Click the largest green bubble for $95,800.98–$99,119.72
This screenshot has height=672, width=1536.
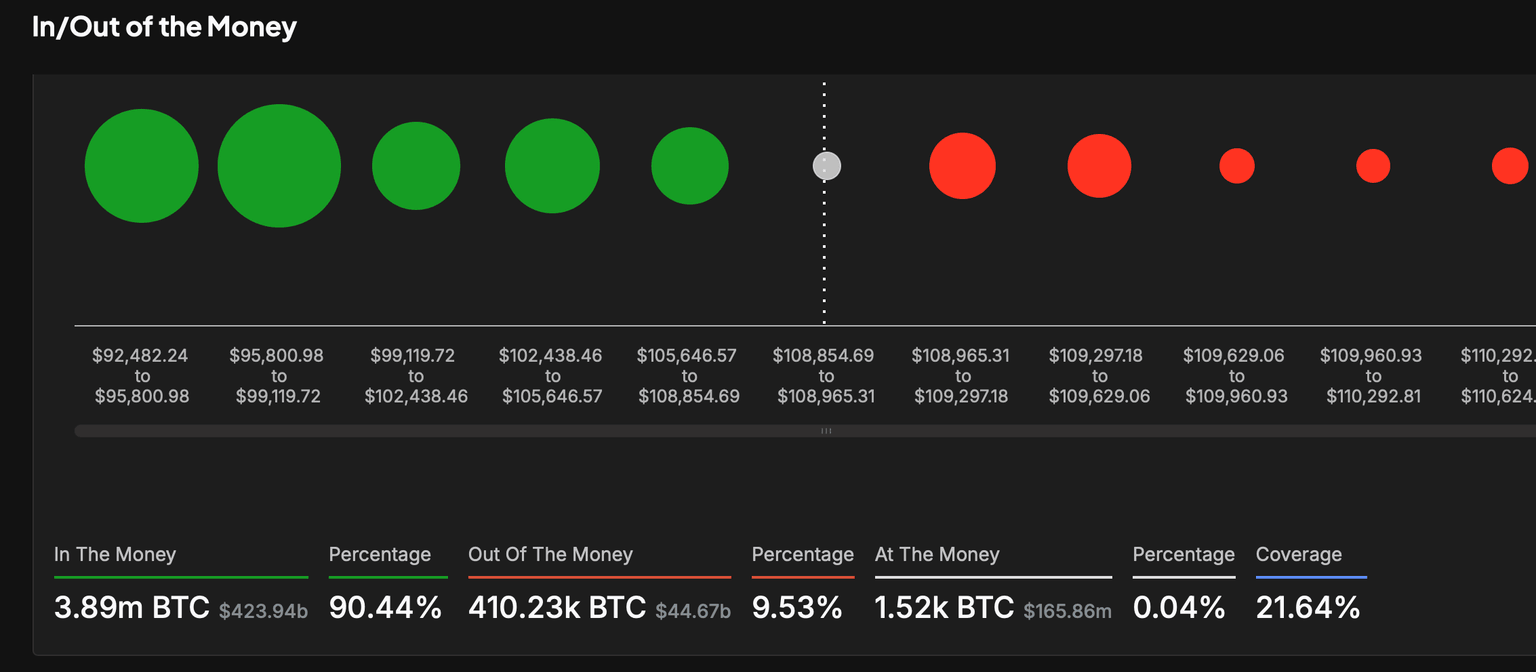(x=279, y=166)
